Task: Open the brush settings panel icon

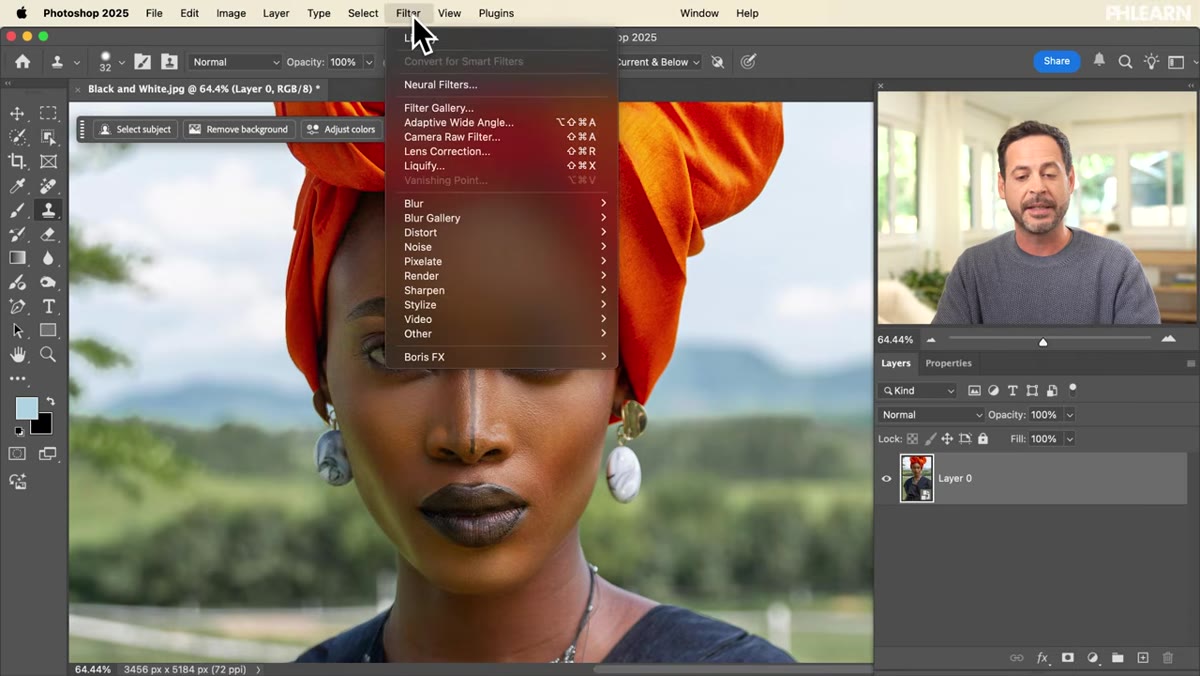Action: (x=143, y=62)
